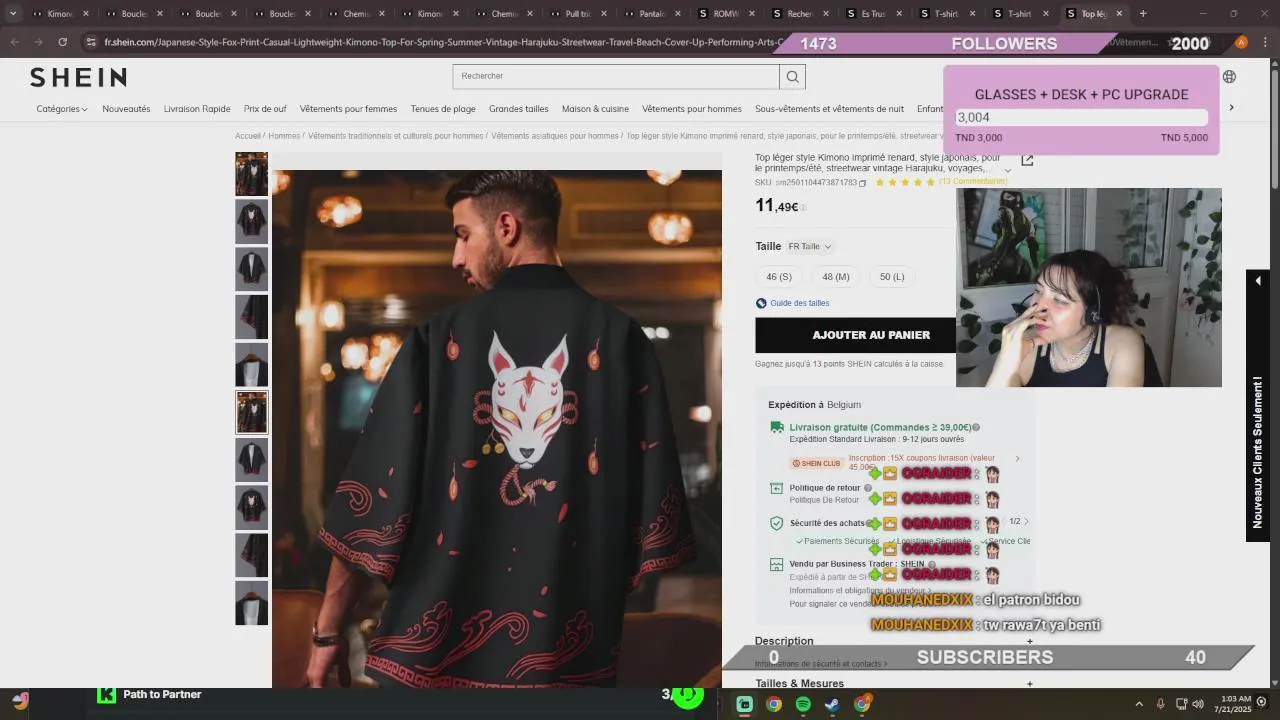Click into the Rechercher search field

click(x=616, y=76)
